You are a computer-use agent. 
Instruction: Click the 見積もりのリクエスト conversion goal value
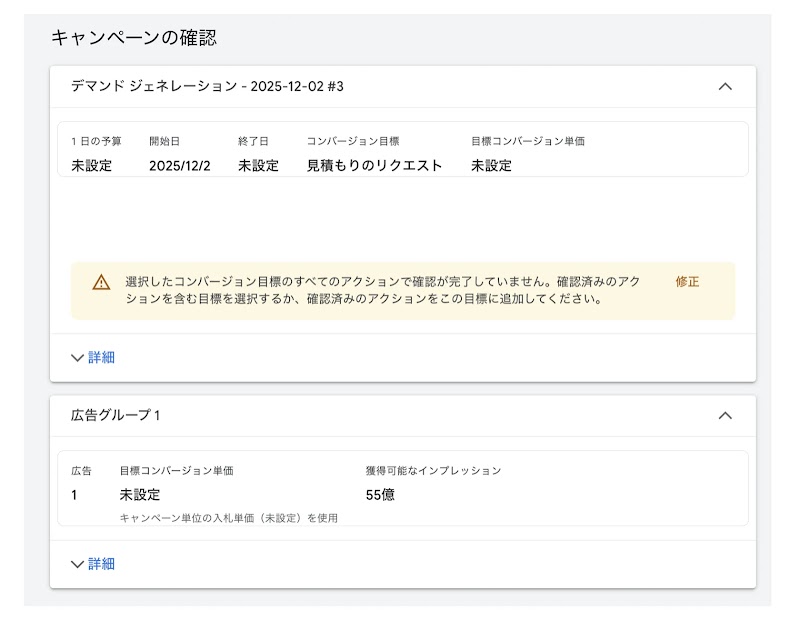click(374, 167)
